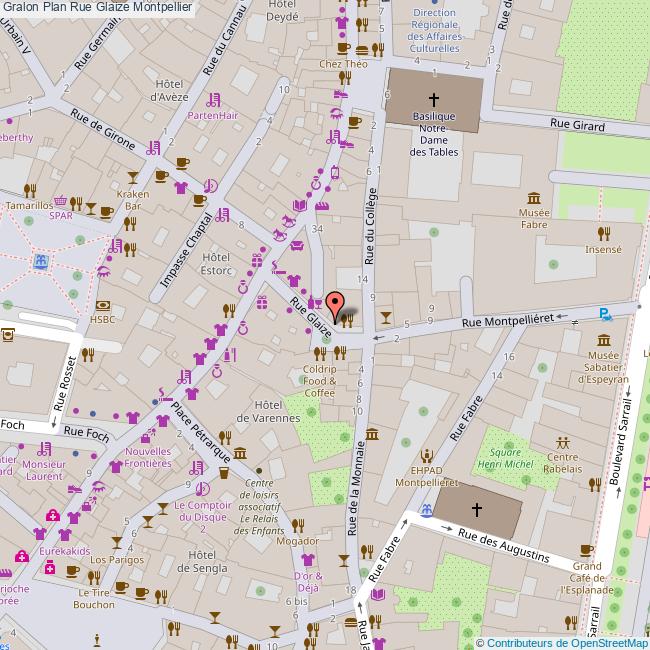Click the Centre Rabelais icon
The height and width of the screenshot is (650, 650).
[x=563, y=441]
